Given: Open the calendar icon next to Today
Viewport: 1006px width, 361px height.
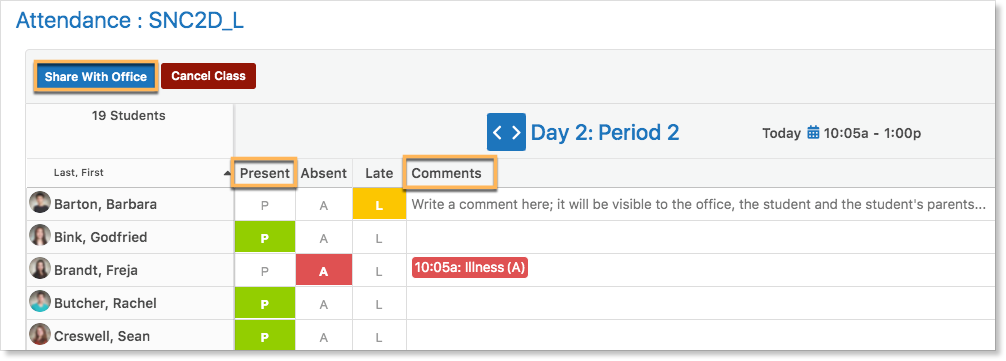Looking at the screenshot, I should coord(813,133).
